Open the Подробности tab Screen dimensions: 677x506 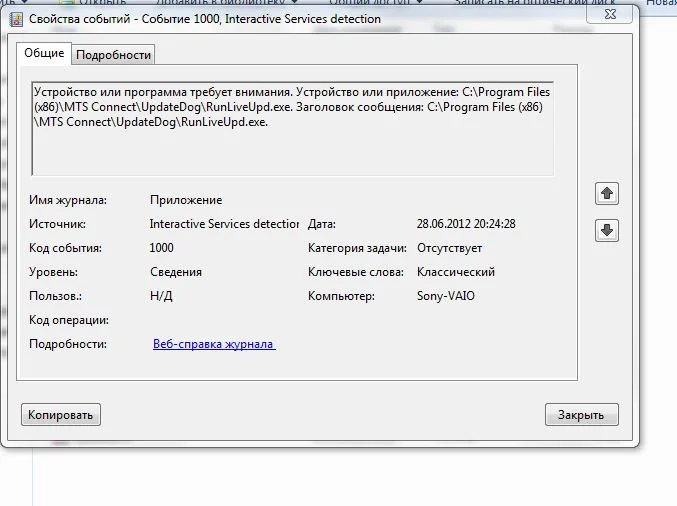(x=113, y=55)
